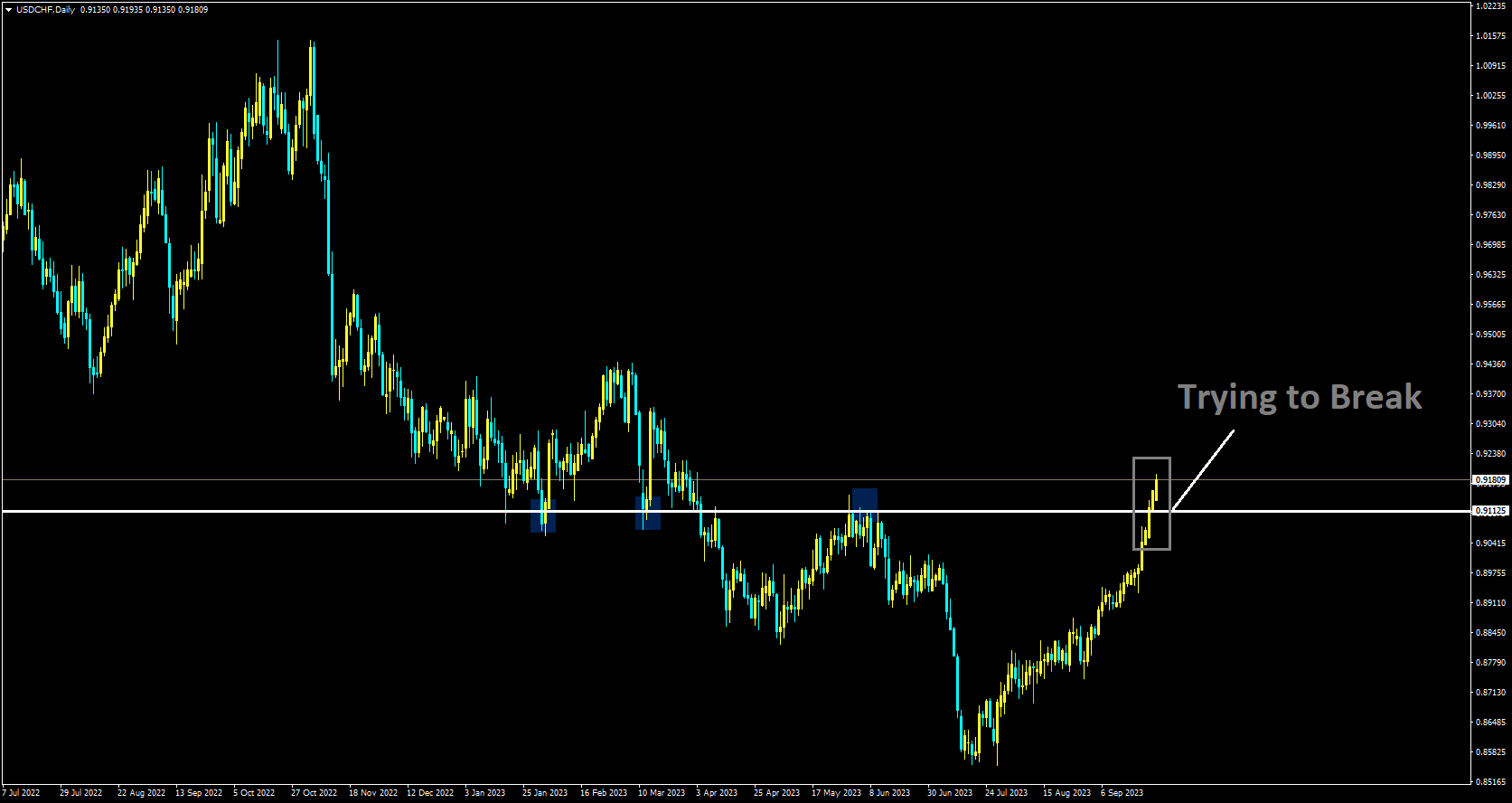Click the 27 Oct 2022 date label

coord(314,793)
